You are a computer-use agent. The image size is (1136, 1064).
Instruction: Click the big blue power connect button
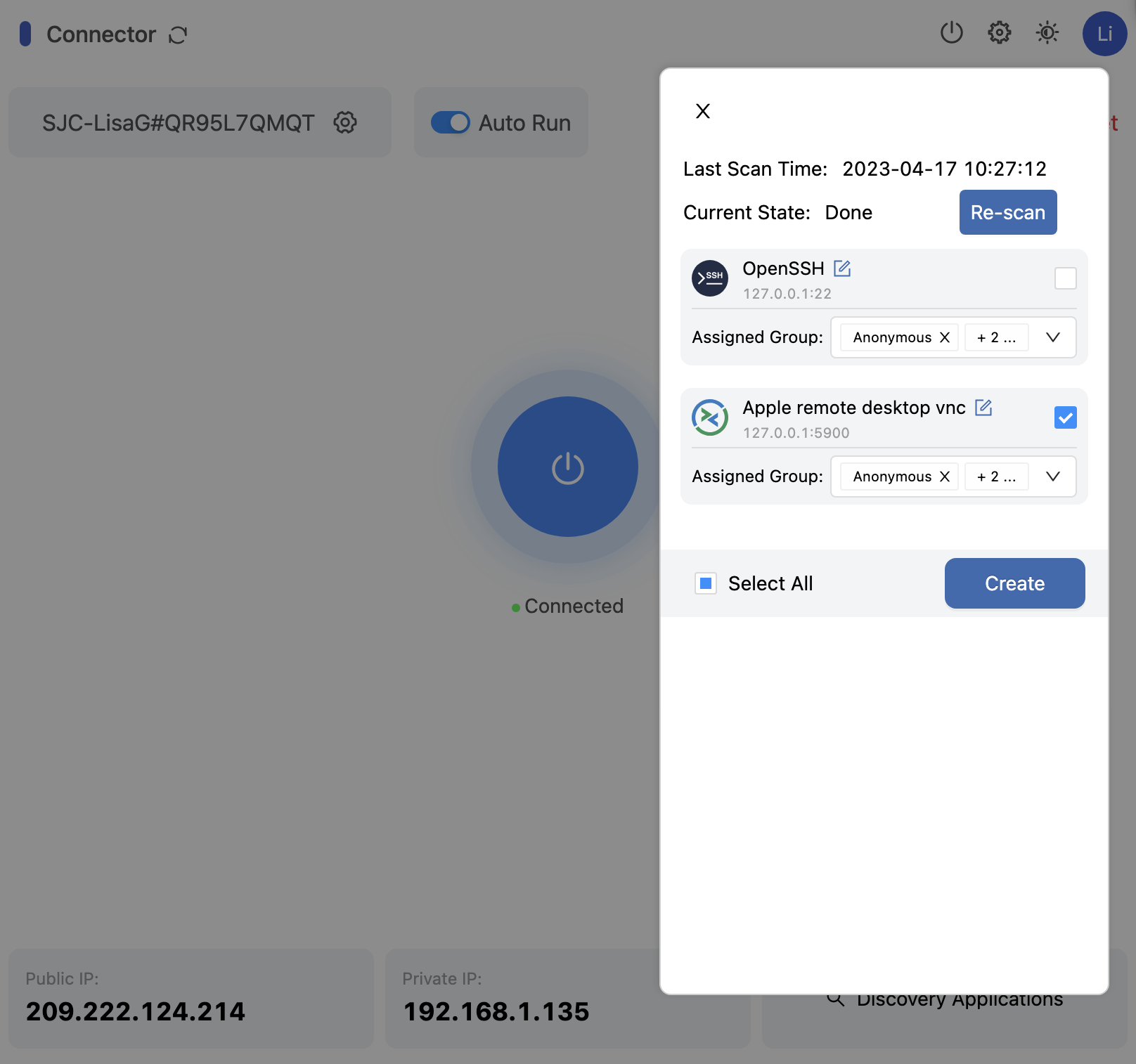pyautogui.click(x=568, y=467)
